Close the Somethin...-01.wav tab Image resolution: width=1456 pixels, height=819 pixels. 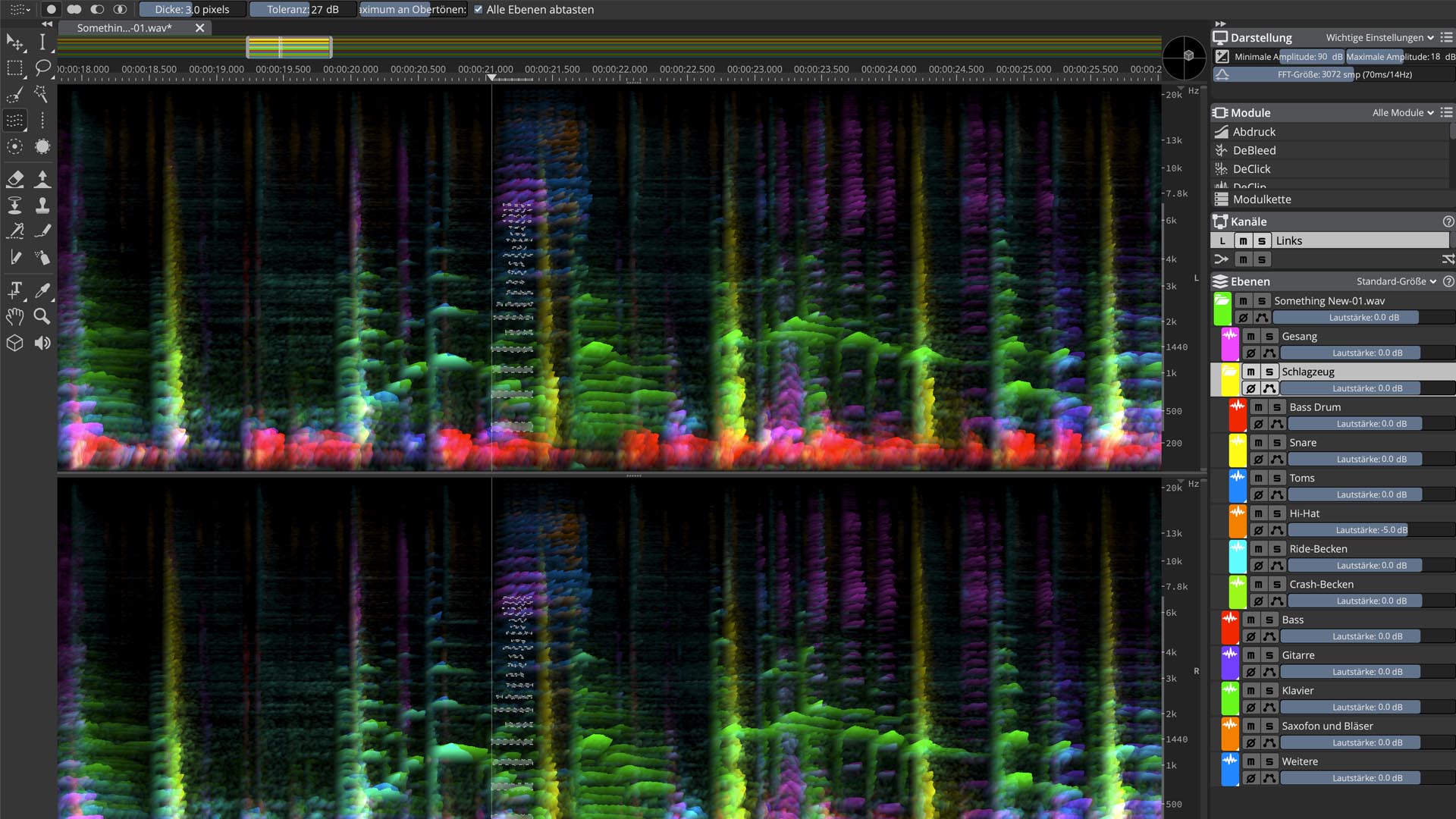click(199, 28)
